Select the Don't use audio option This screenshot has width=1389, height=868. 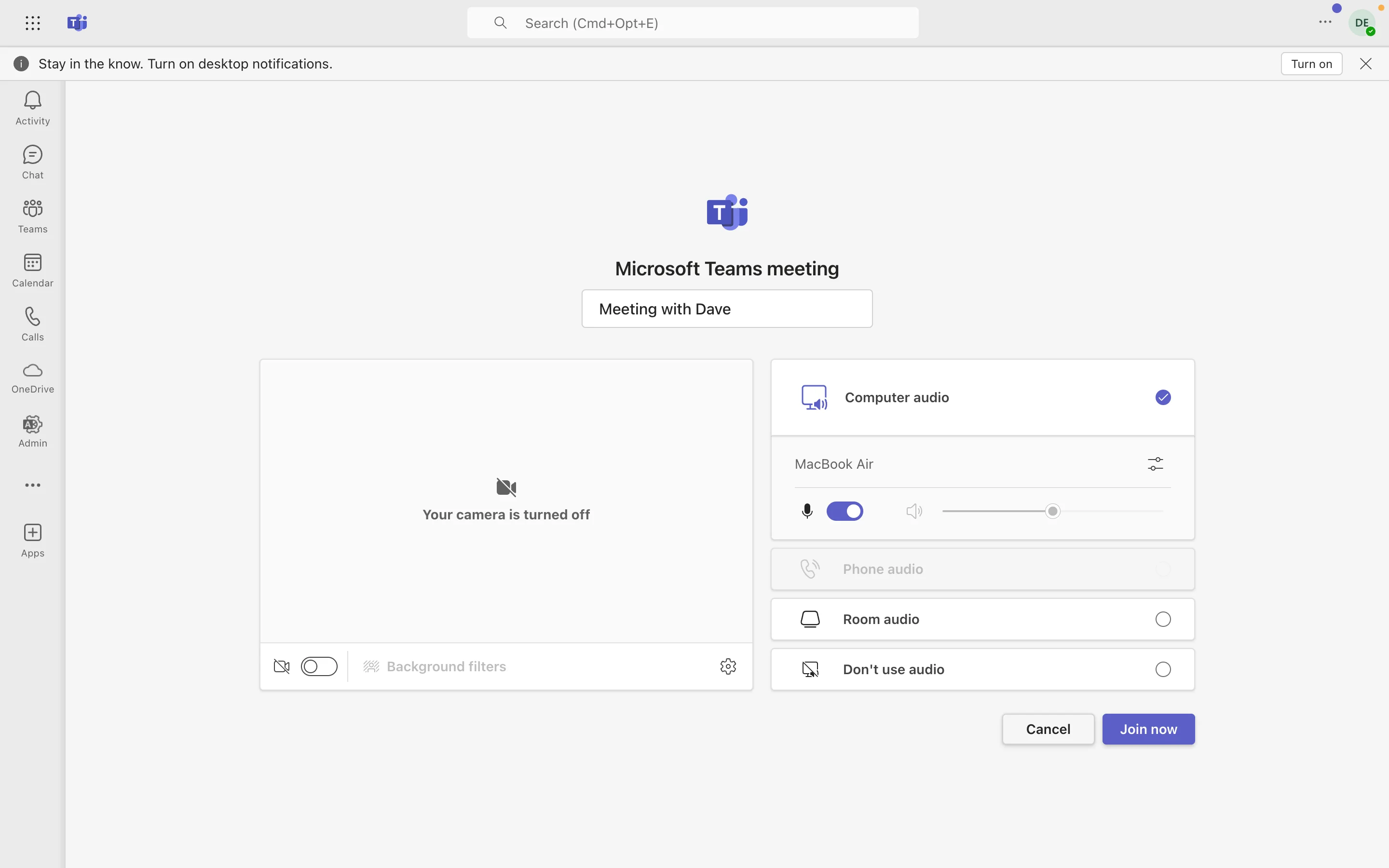point(1162,669)
